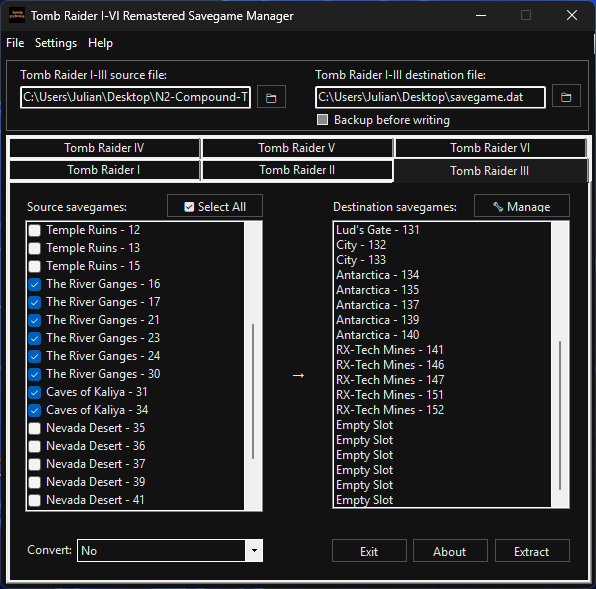This screenshot has height=589, width=596.
Task: Select Antarctica - 134 destination slot
Action: pyautogui.click(x=442, y=275)
